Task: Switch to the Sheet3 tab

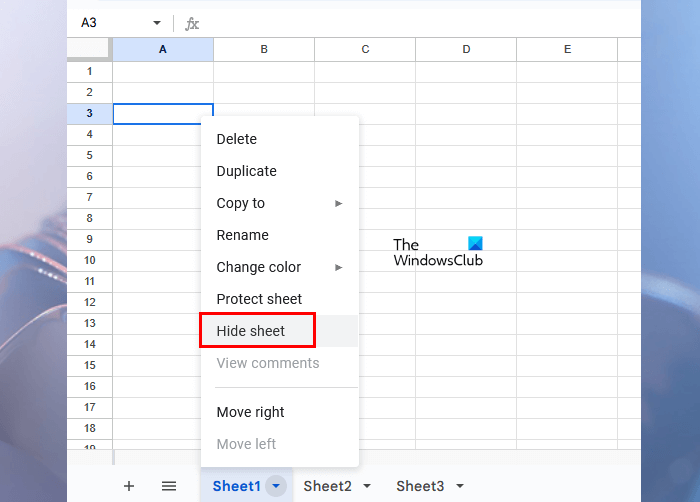Action: 420,486
